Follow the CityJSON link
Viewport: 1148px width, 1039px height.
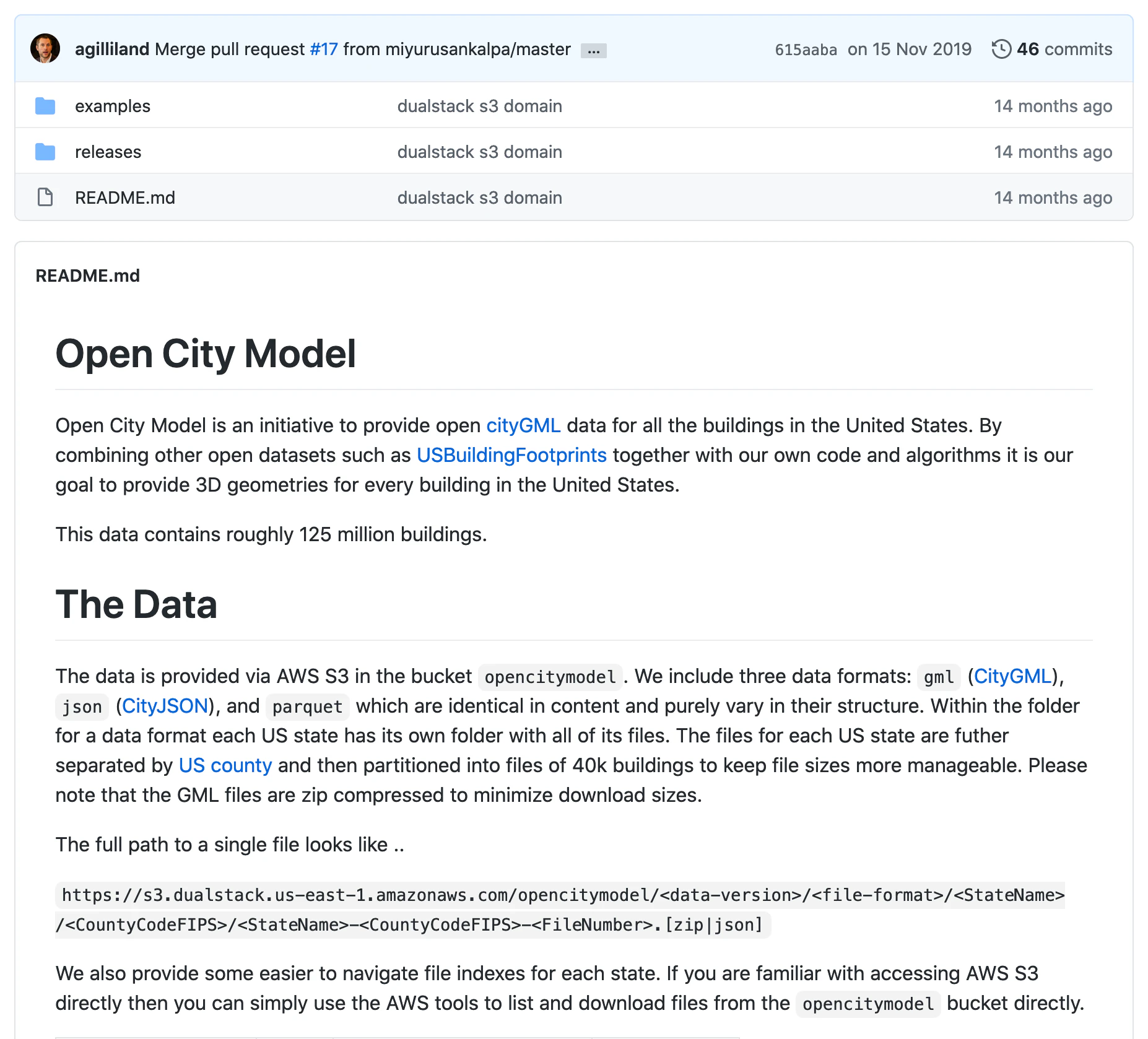165,706
